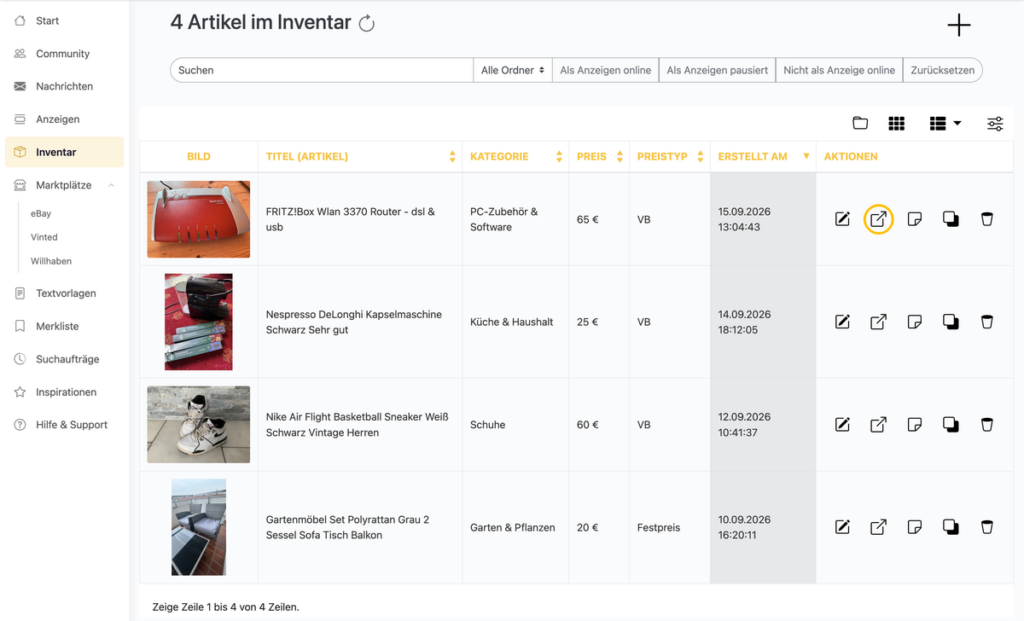This screenshot has height=621, width=1024.
Task: Switch to grid view
Action: 897,123
